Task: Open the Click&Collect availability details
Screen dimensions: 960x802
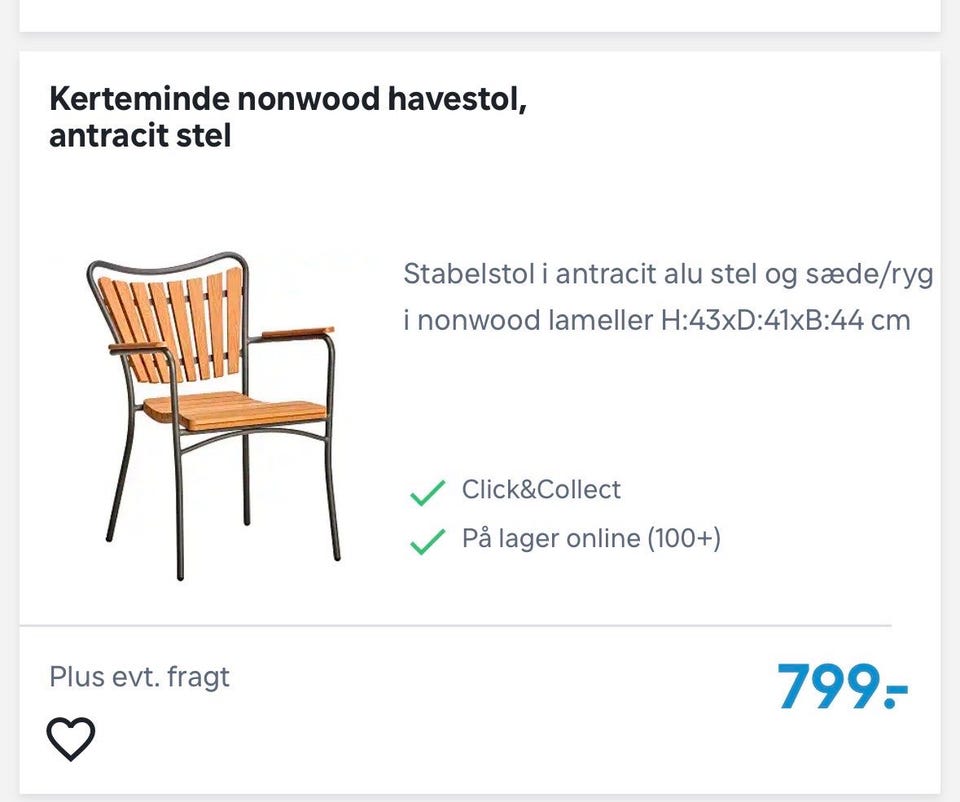Action: [x=541, y=490]
